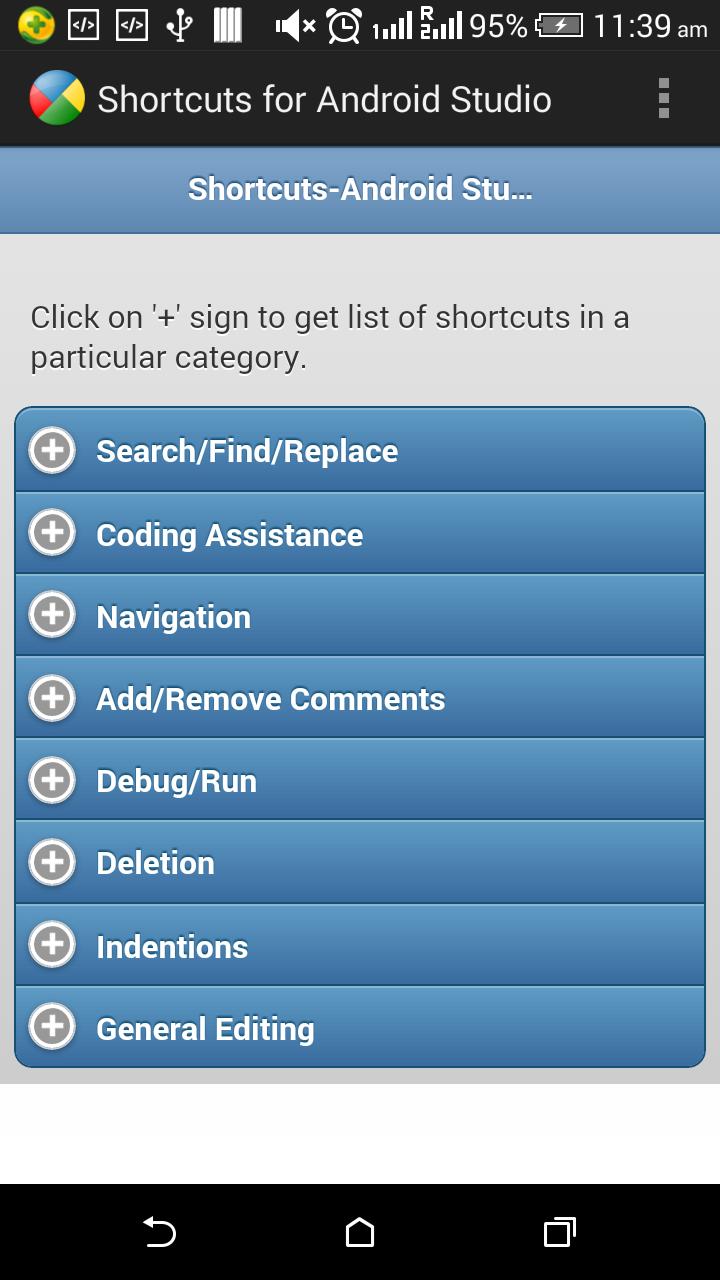The height and width of the screenshot is (1280, 720).
Task: Expand the General Editing section
Action: (x=205, y=1028)
